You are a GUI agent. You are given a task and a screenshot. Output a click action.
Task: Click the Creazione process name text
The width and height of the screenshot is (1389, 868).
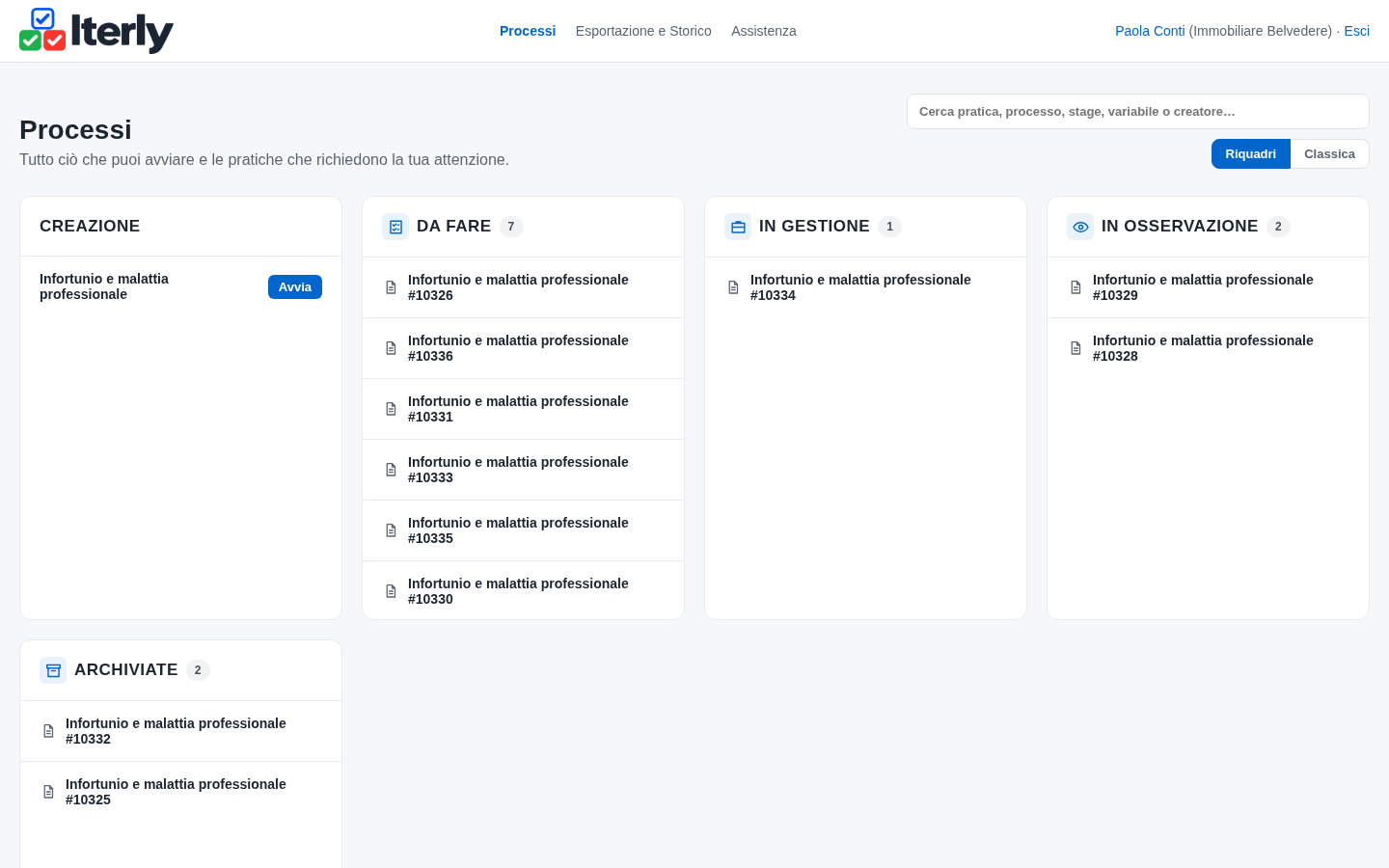click(104, 286)
